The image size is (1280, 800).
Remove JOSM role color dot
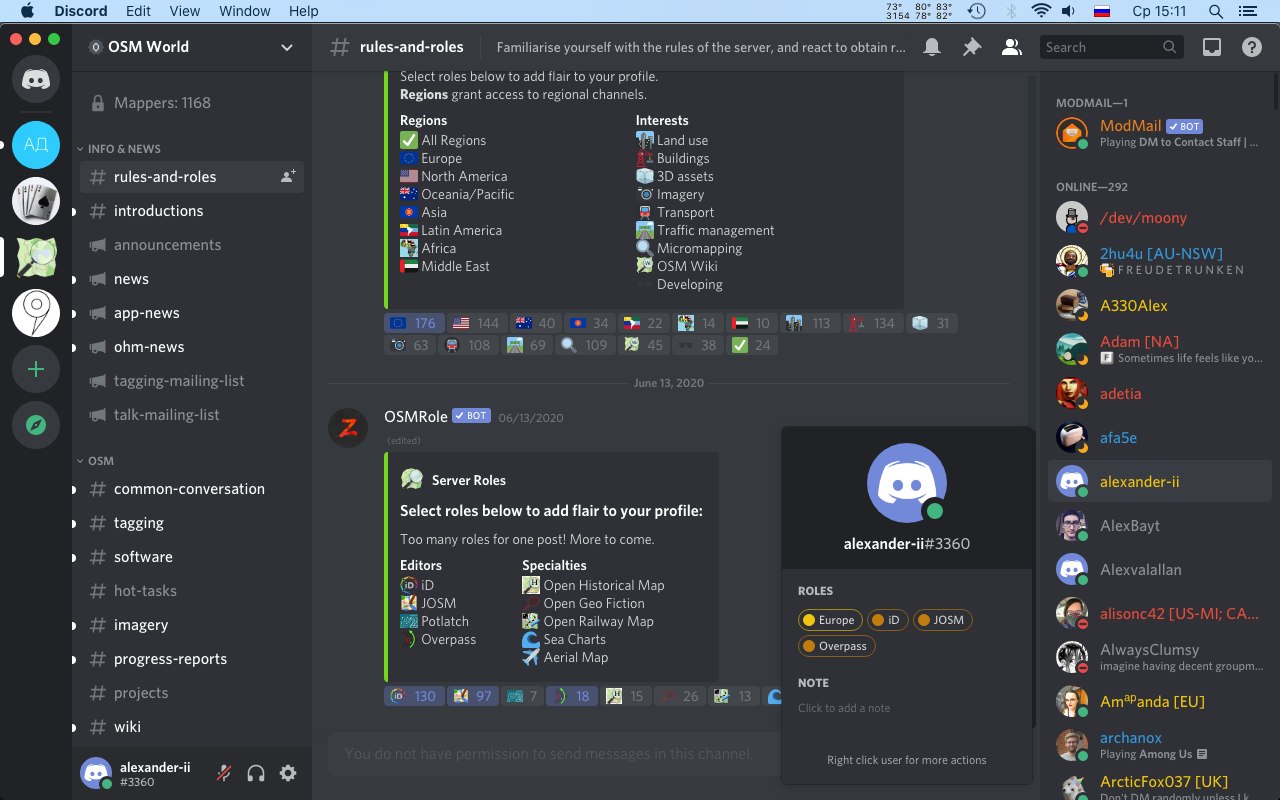(x=925, y=620)
